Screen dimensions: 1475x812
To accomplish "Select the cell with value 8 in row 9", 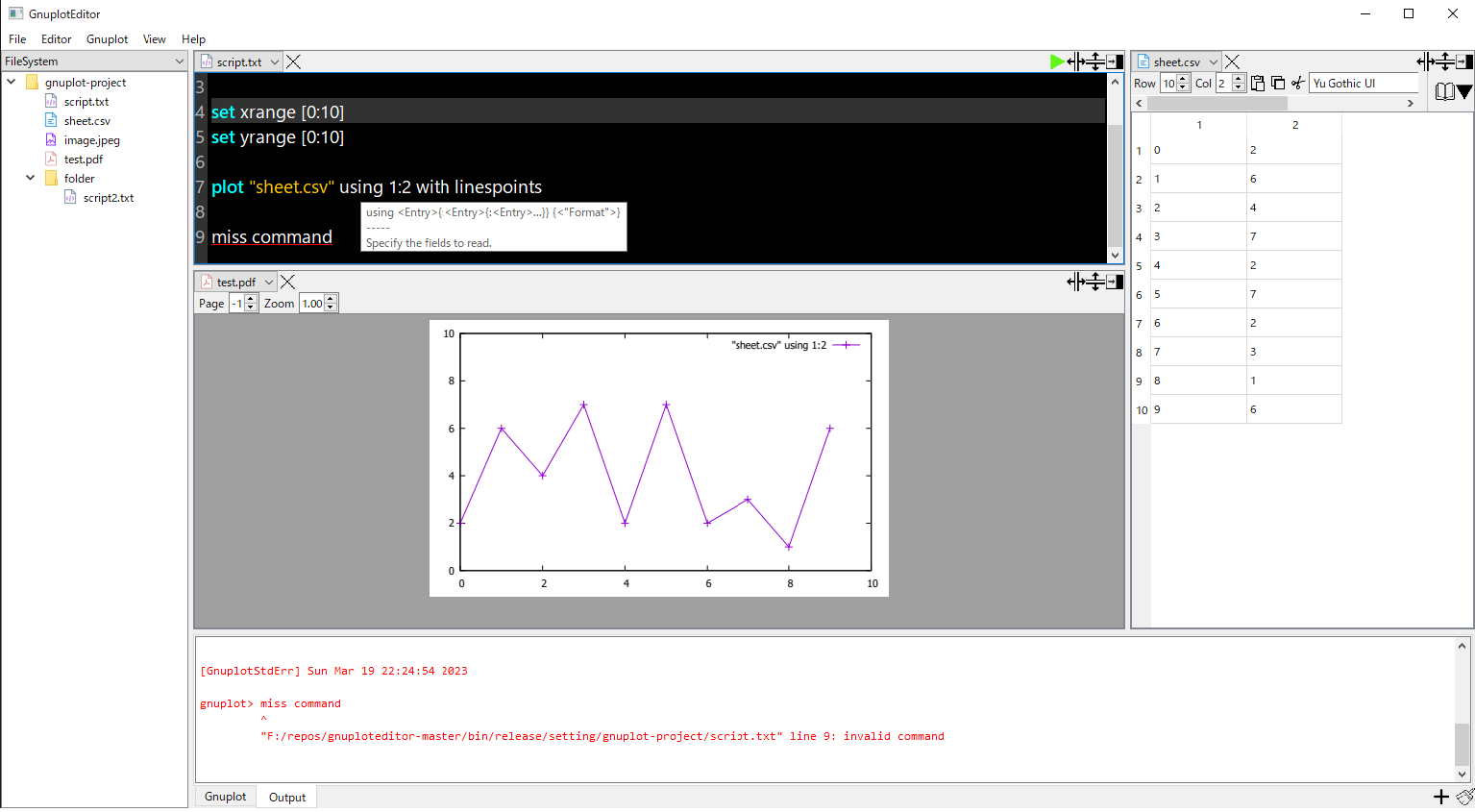I will click(x=1198, y=381).
